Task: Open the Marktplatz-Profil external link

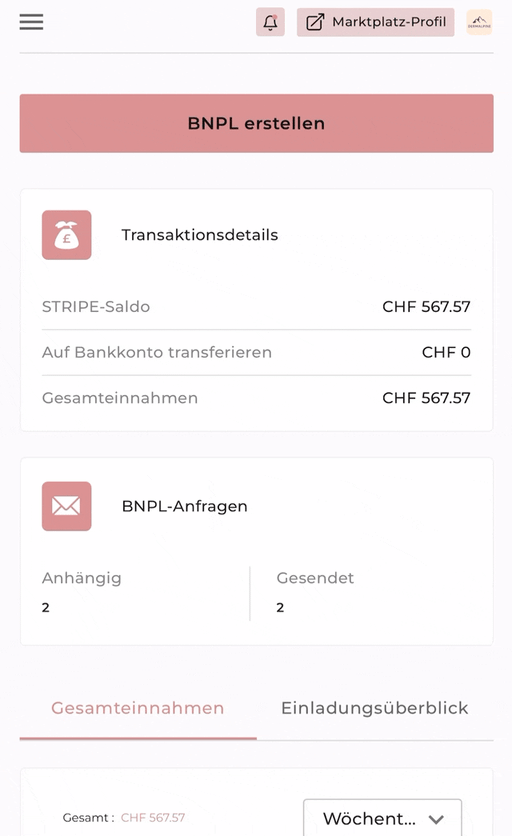Action: click(375, 22)
